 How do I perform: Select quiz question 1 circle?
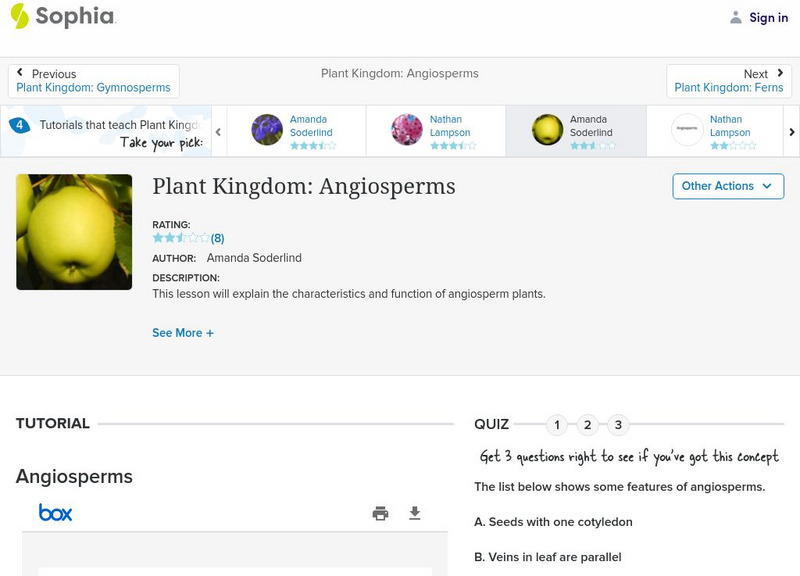557,425
